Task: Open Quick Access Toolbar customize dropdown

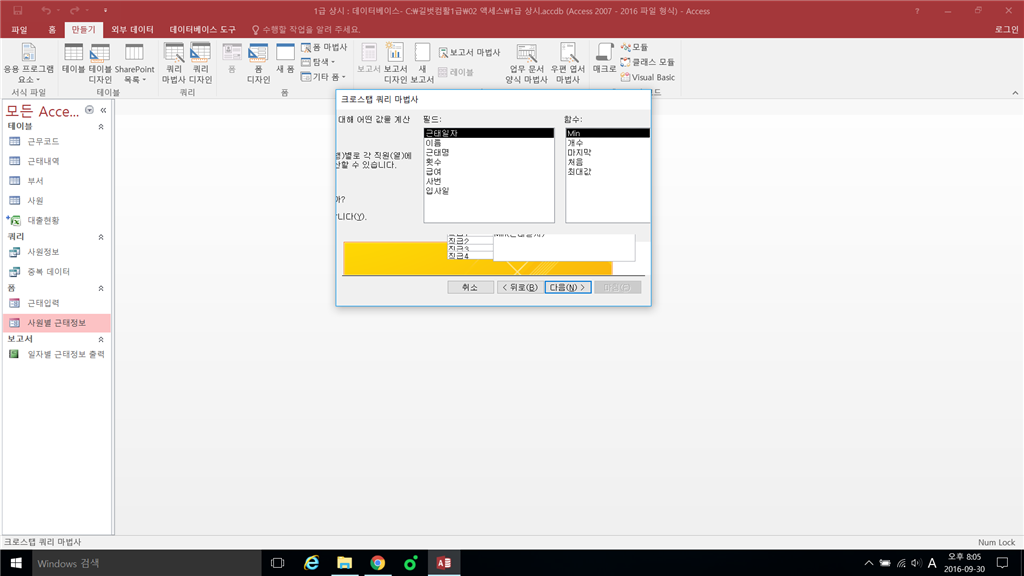Action: [105, 10]
